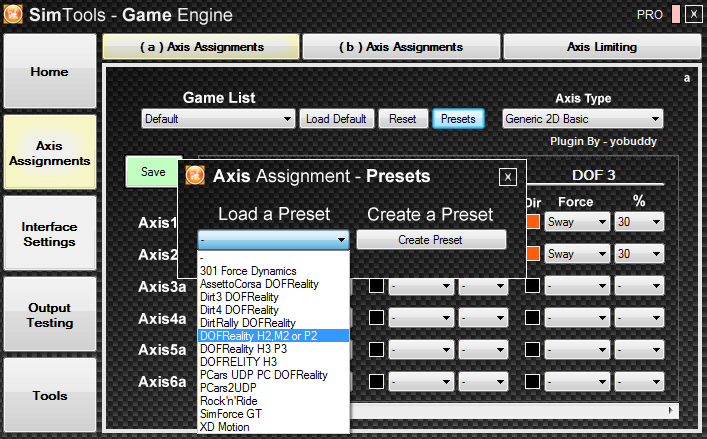Click the Presets button
This screenshot has height=439, width=707.
458,119
